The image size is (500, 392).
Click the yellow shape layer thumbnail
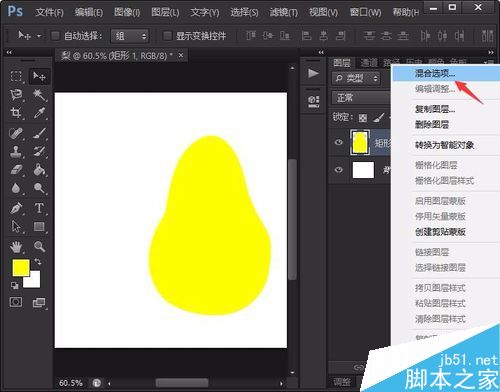click(360, 142)
